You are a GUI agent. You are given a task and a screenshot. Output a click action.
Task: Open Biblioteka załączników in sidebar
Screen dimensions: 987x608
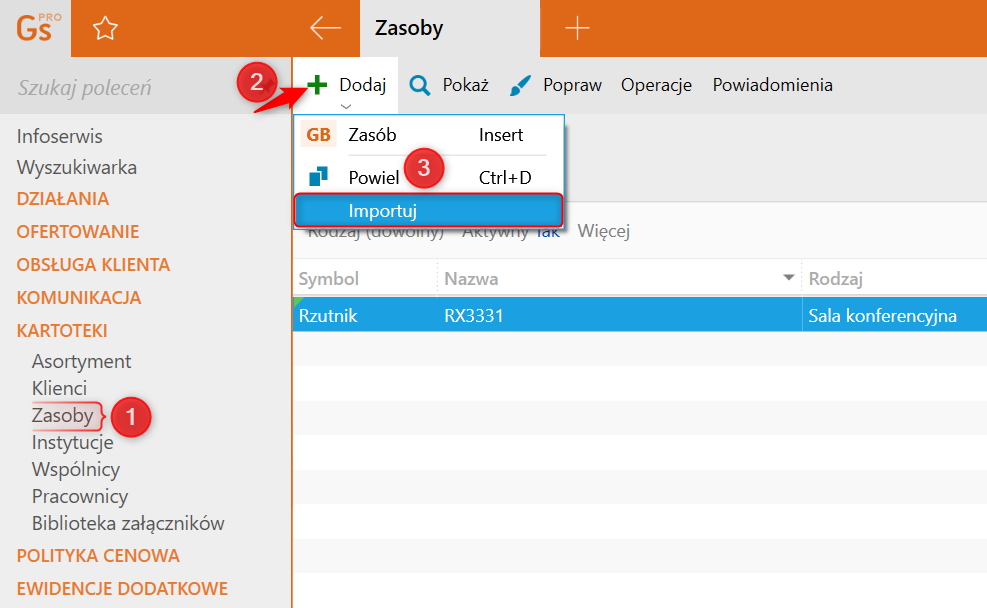[128, 523]
